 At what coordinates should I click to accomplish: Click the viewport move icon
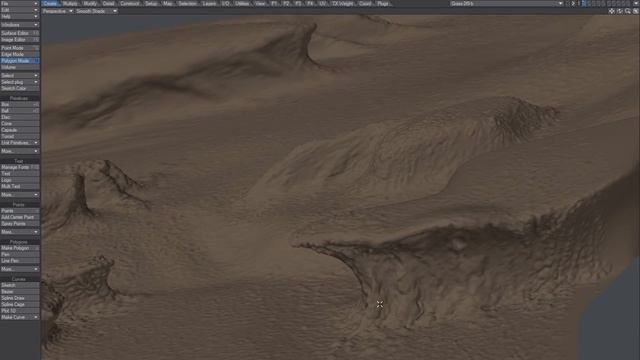point(611,11)
